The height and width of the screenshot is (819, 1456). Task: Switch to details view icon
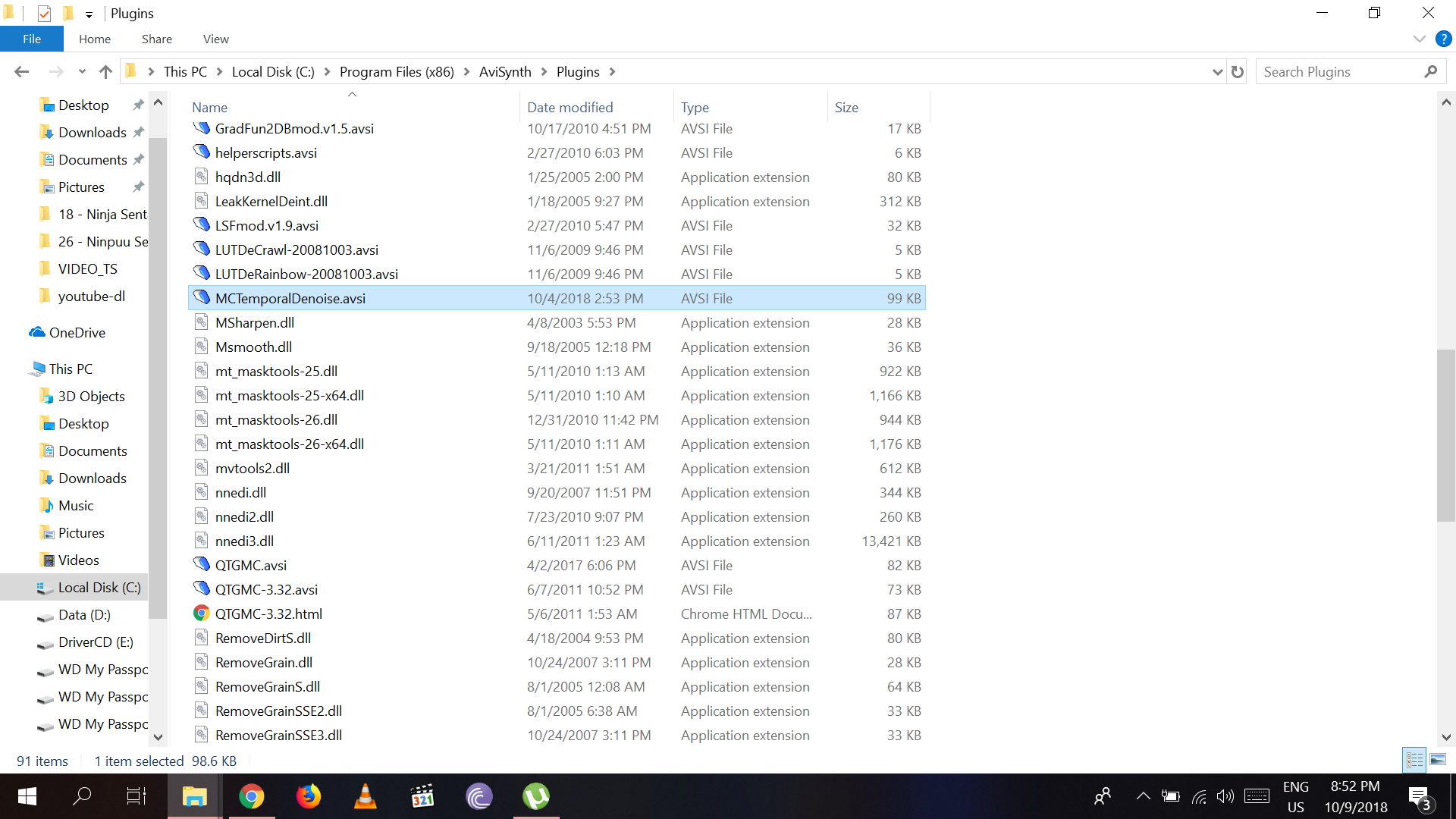(1414, 760)
